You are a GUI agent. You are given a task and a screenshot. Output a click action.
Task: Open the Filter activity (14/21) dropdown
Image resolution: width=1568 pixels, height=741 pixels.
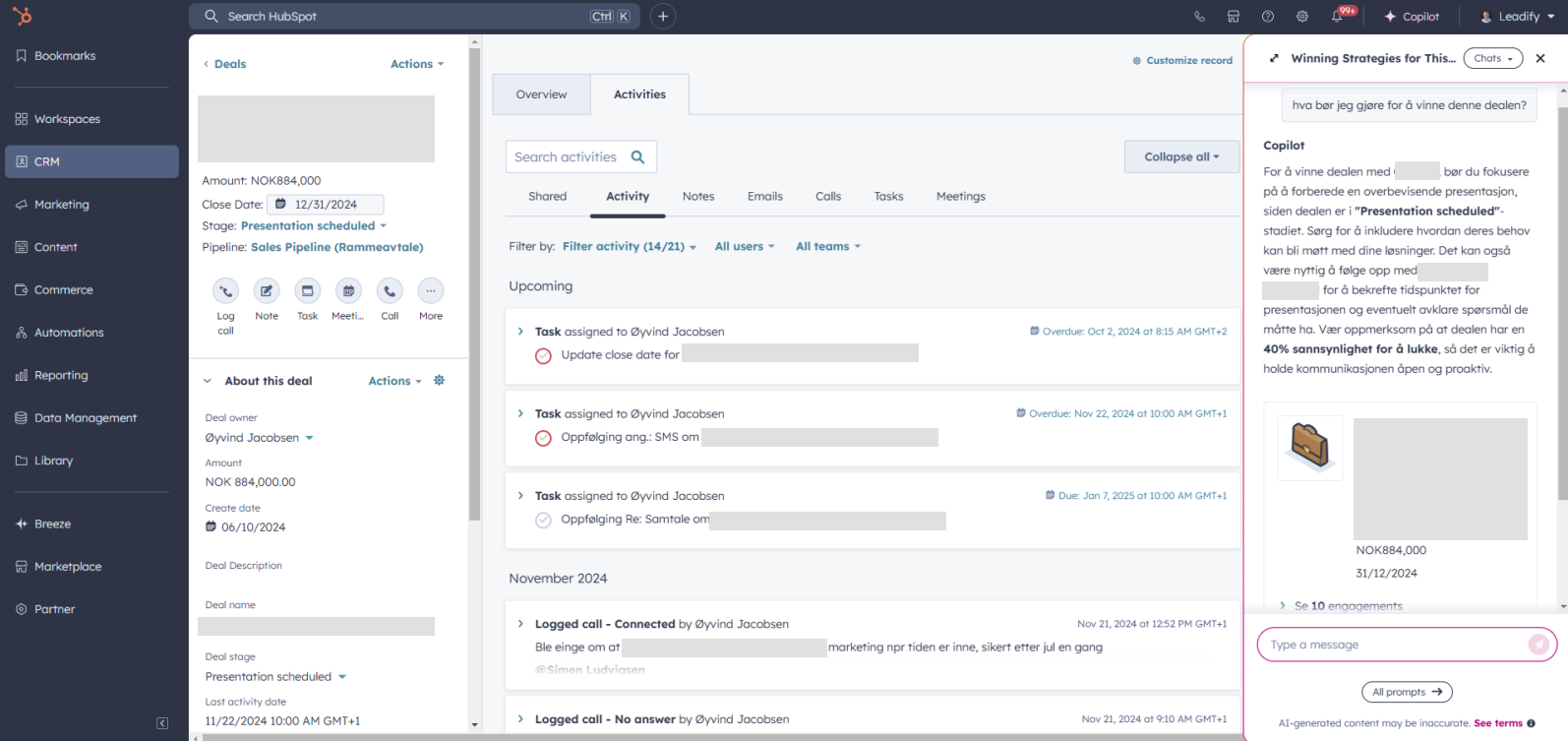tap(630, 246)
